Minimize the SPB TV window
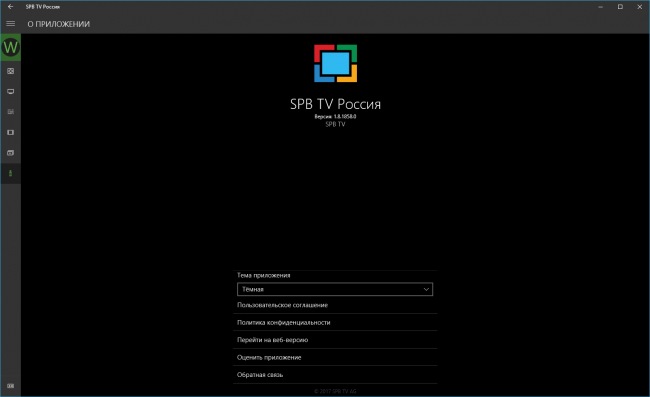650x397 pixels. [x=601, y=7]
